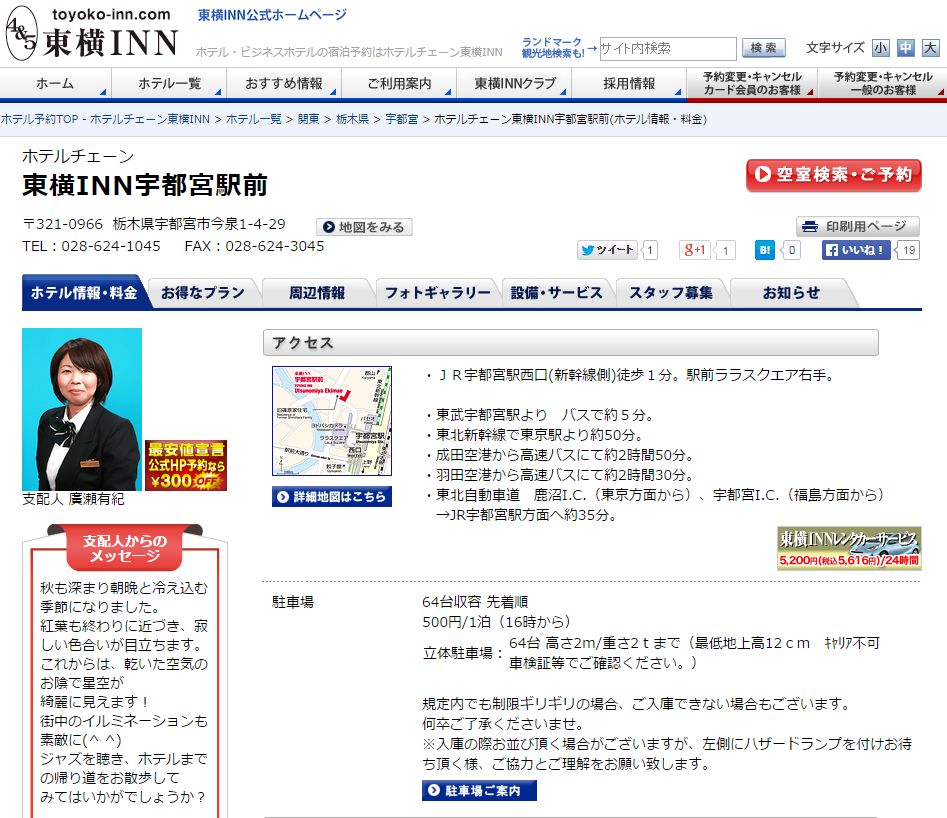This screenshot has width=947, height=818.
Task: Open the ホテル一覧 navigation menu
Action: click(169, 83)
